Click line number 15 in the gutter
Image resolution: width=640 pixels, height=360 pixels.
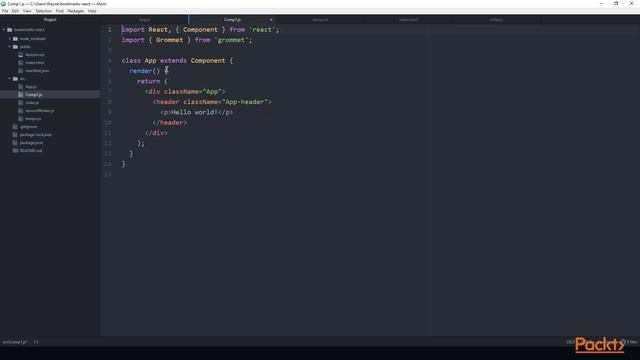point(108,174)
